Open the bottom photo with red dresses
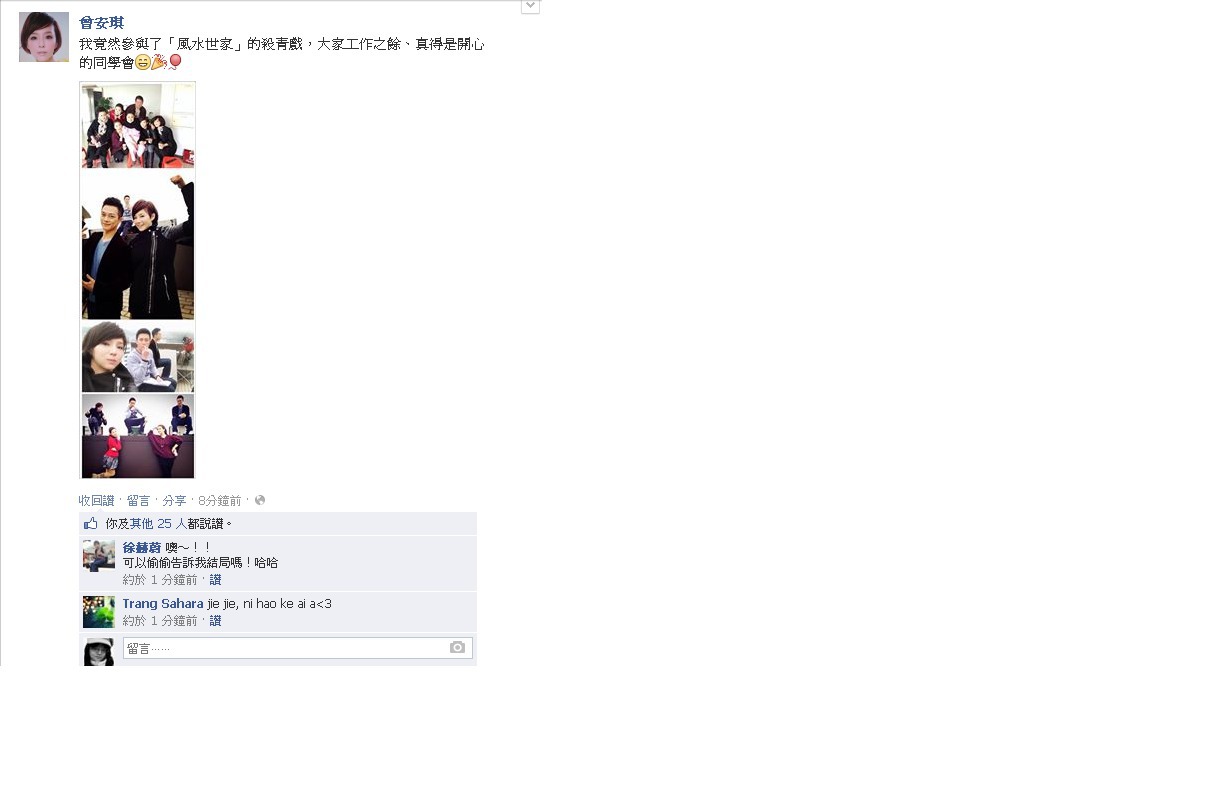The height and width of the screenshot is (801, 1210). coord(138,435)
